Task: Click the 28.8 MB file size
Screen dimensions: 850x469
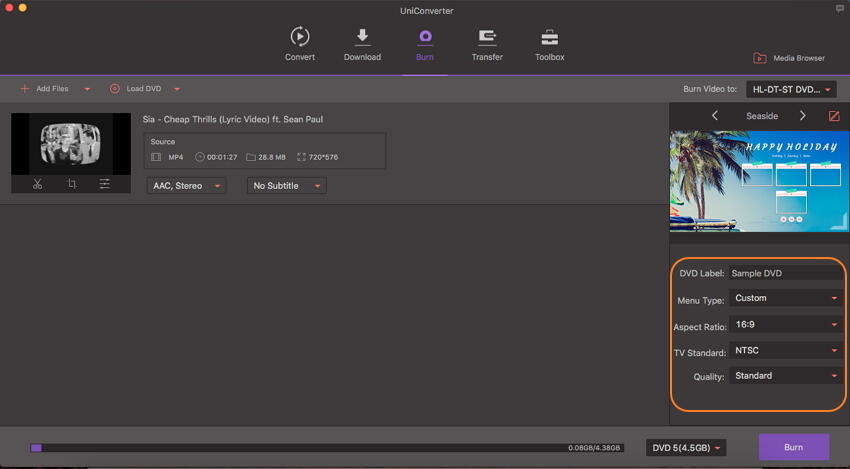Action: pos(272,157)
